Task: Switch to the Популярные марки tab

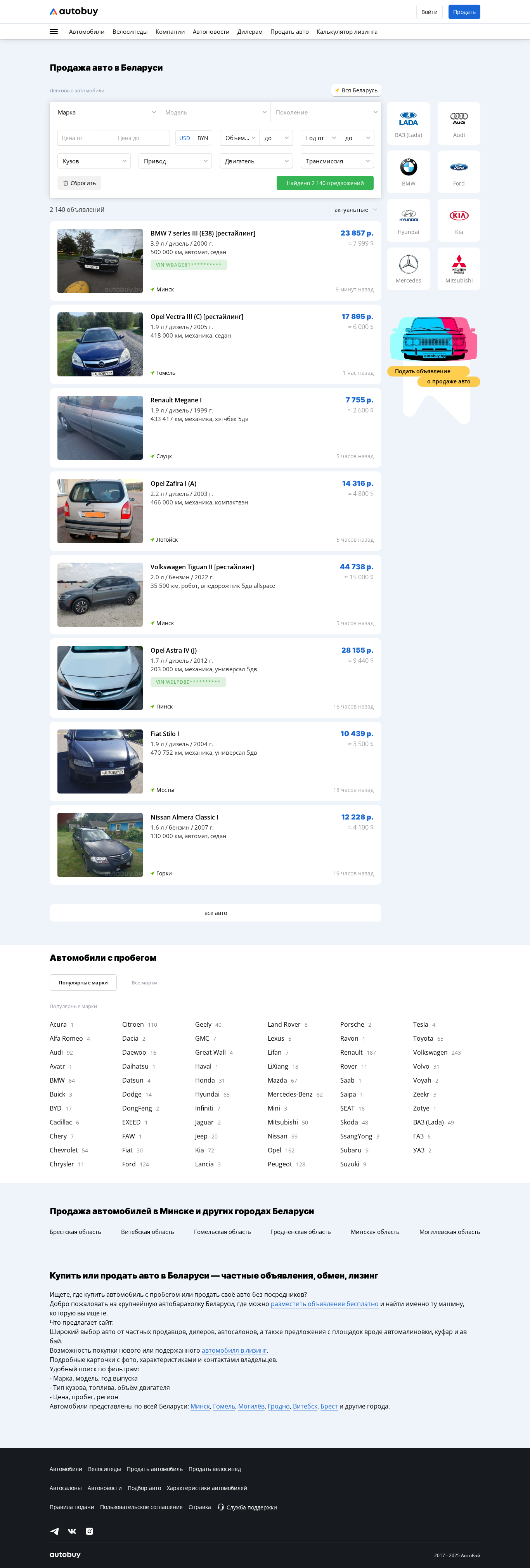Action: pyautogui.click(x=83, y=982)
